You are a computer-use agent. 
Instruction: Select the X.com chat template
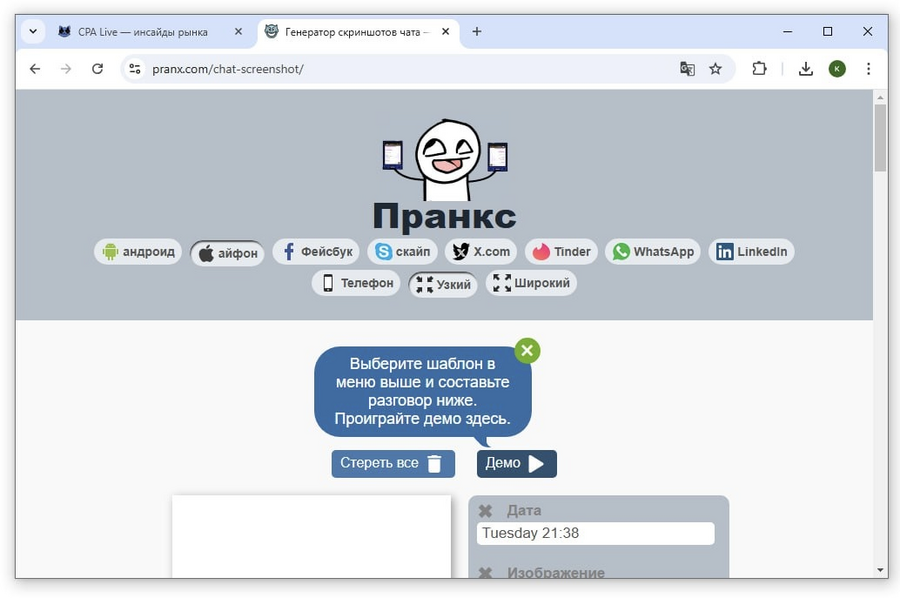click(481, 251)
